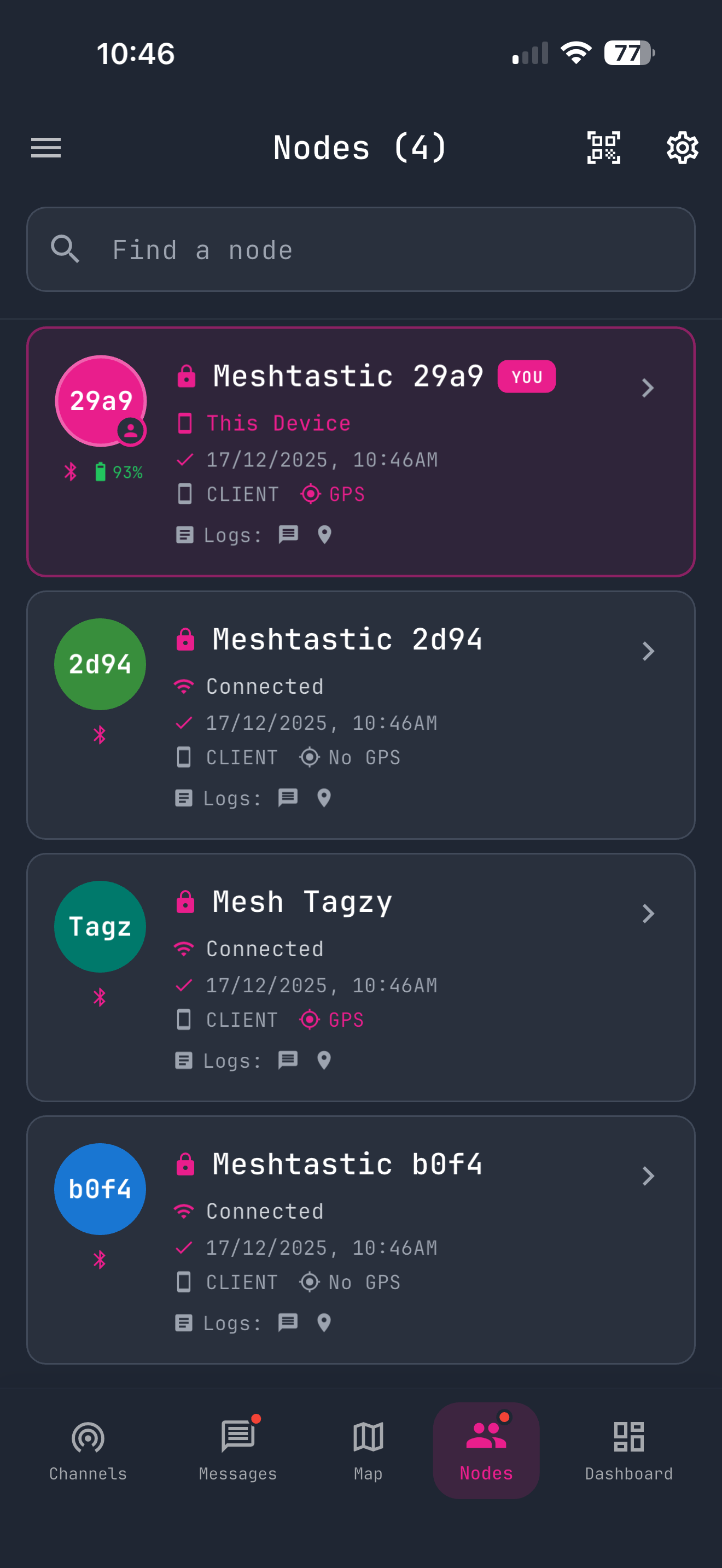Click the location log icon for Mesh Tagzy
722x1568 pixels.
[323, 1060]
